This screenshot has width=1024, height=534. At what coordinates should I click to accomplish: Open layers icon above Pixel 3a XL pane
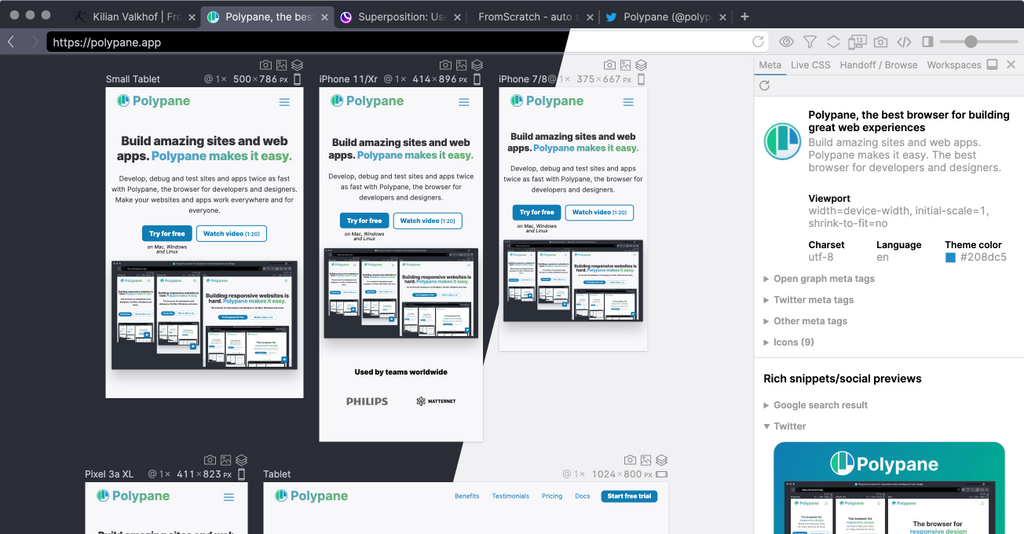click(x=242, y=460)
